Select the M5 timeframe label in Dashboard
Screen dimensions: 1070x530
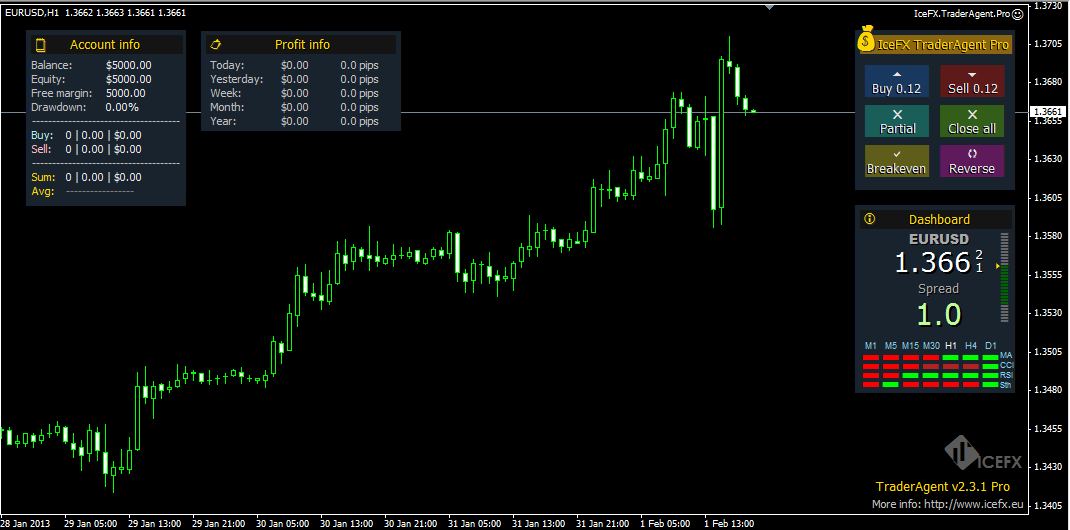coord(891,345)
